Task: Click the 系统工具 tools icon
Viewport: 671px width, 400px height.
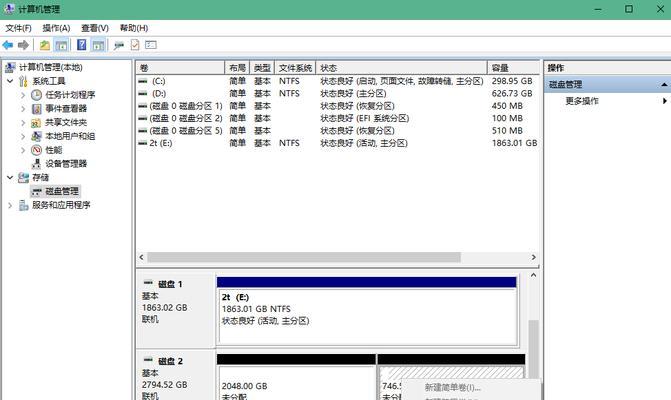Action: (x=23, y=81)
